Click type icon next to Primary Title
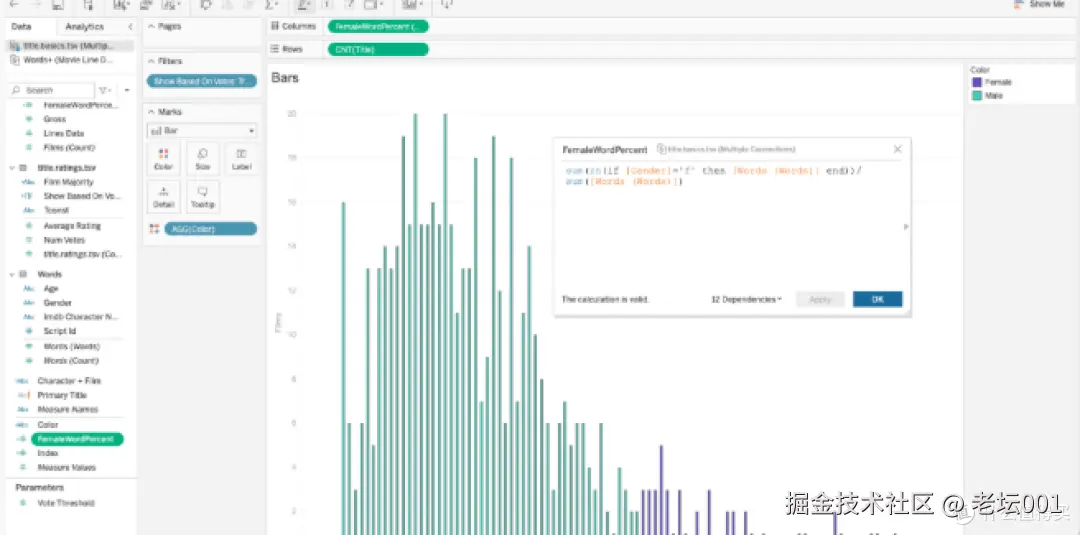This screenshot has width=1080, height=535. coord(24,395)
